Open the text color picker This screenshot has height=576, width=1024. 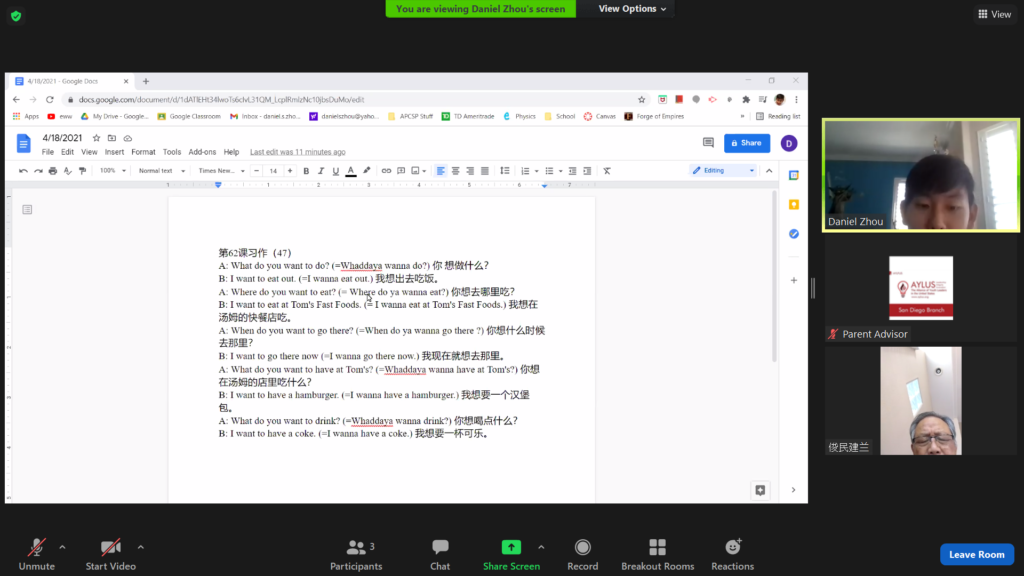[x=351, y=171]
